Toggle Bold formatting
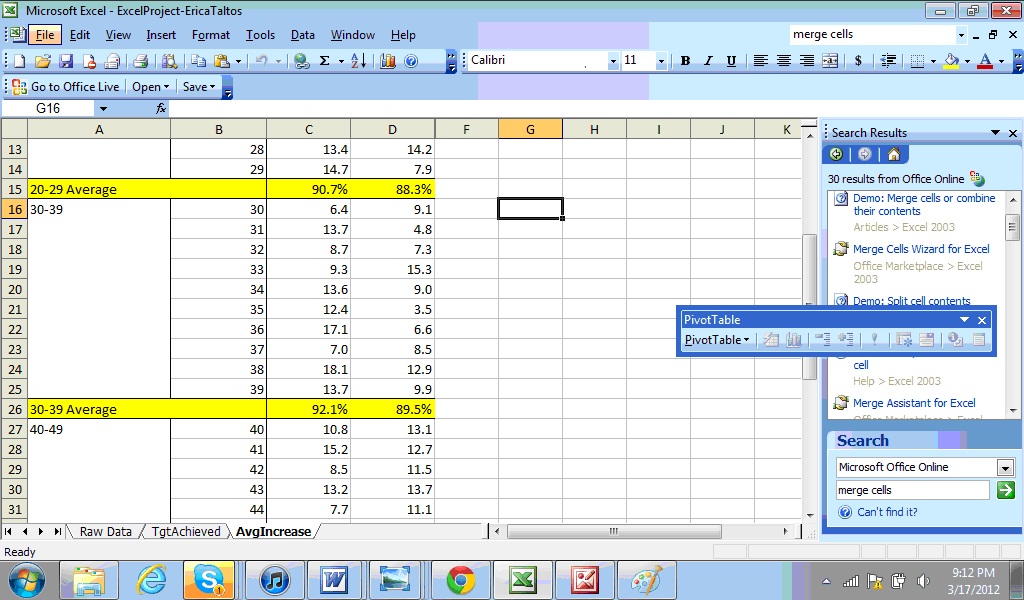The height and width of the screenshot is (600, 1024). tap(685, 61)
